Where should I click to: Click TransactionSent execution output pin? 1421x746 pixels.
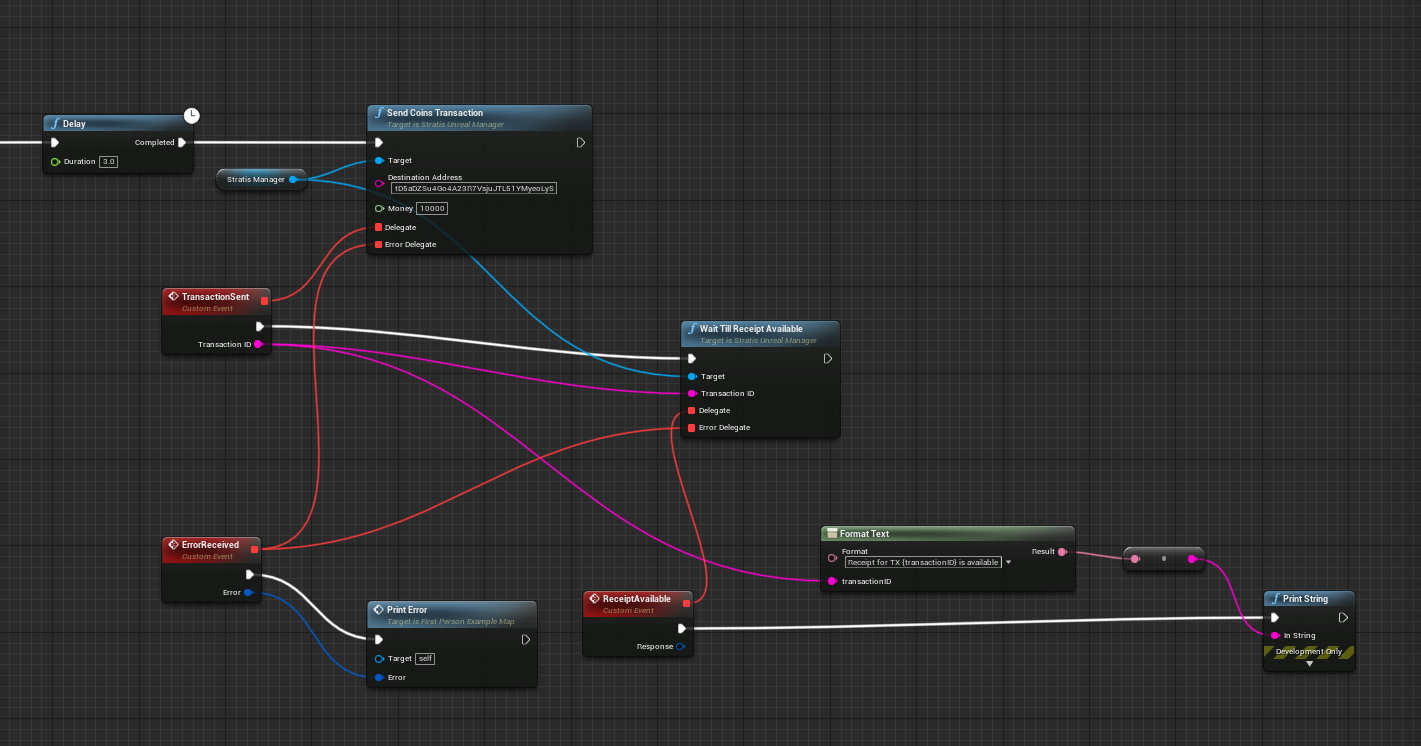coord(259,326)
